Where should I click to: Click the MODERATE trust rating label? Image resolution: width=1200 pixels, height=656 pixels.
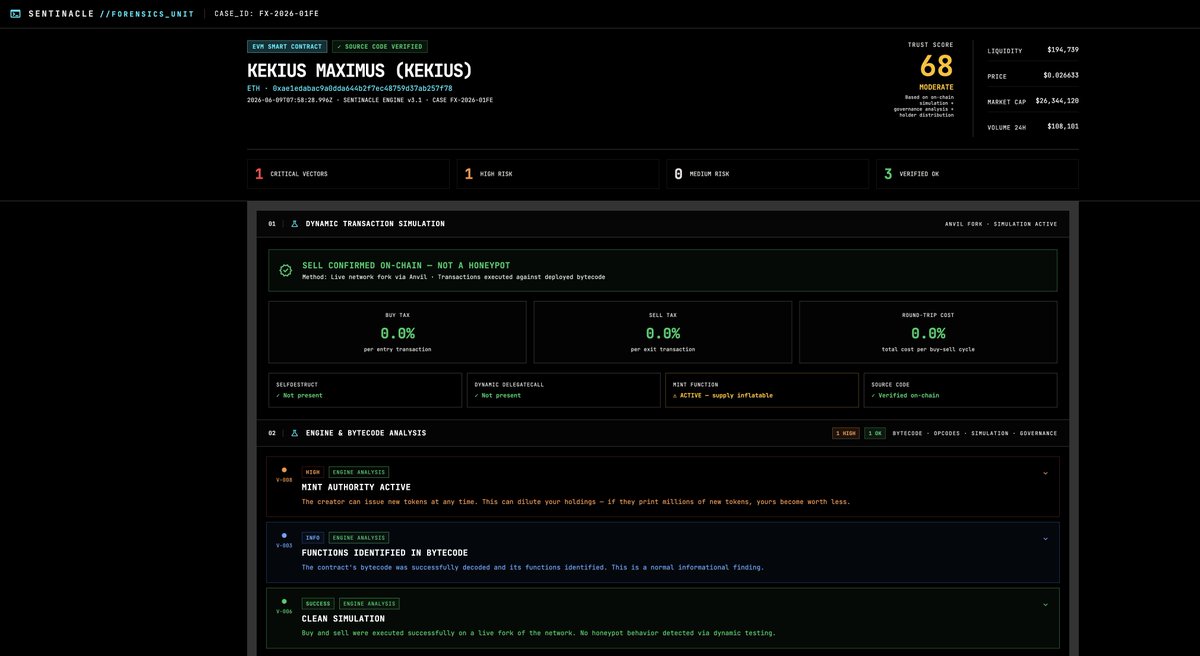[x=936, y=87]
